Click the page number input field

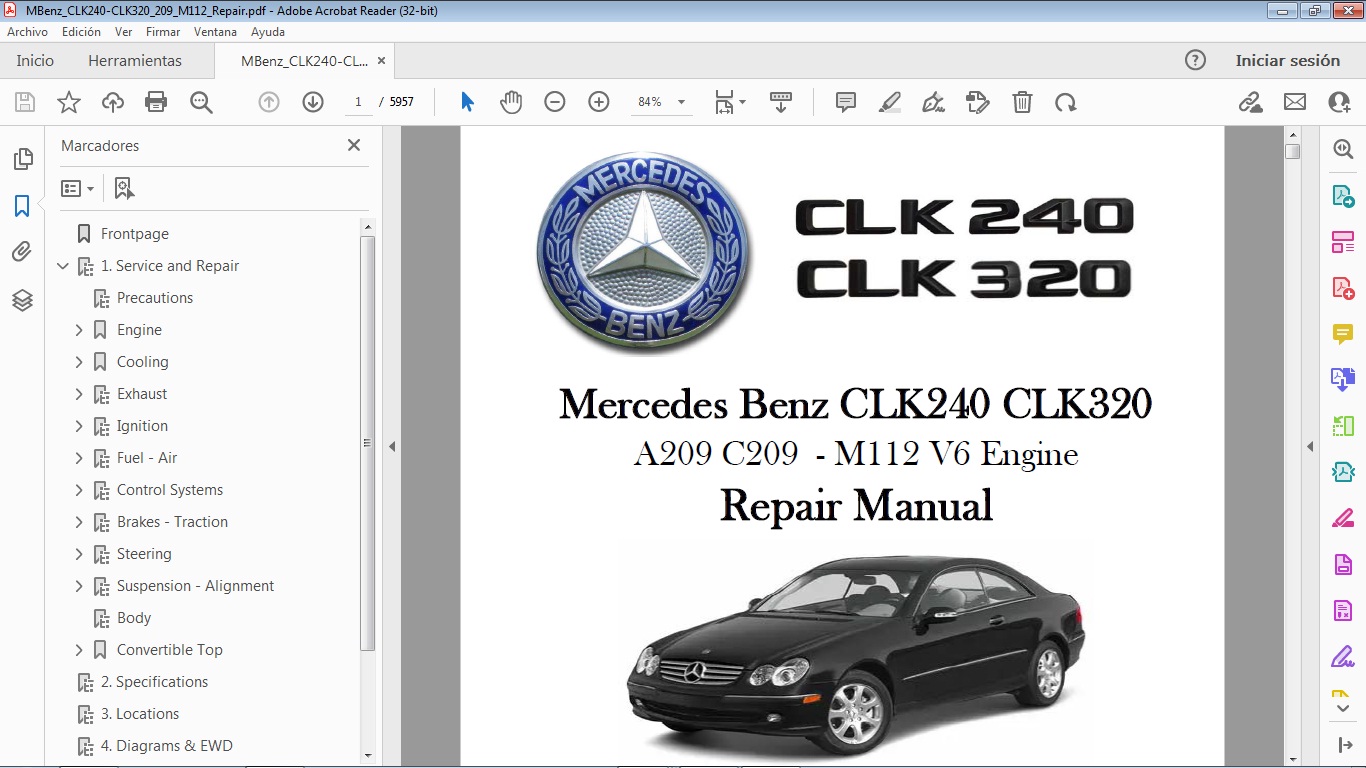(x=358, y=101)
